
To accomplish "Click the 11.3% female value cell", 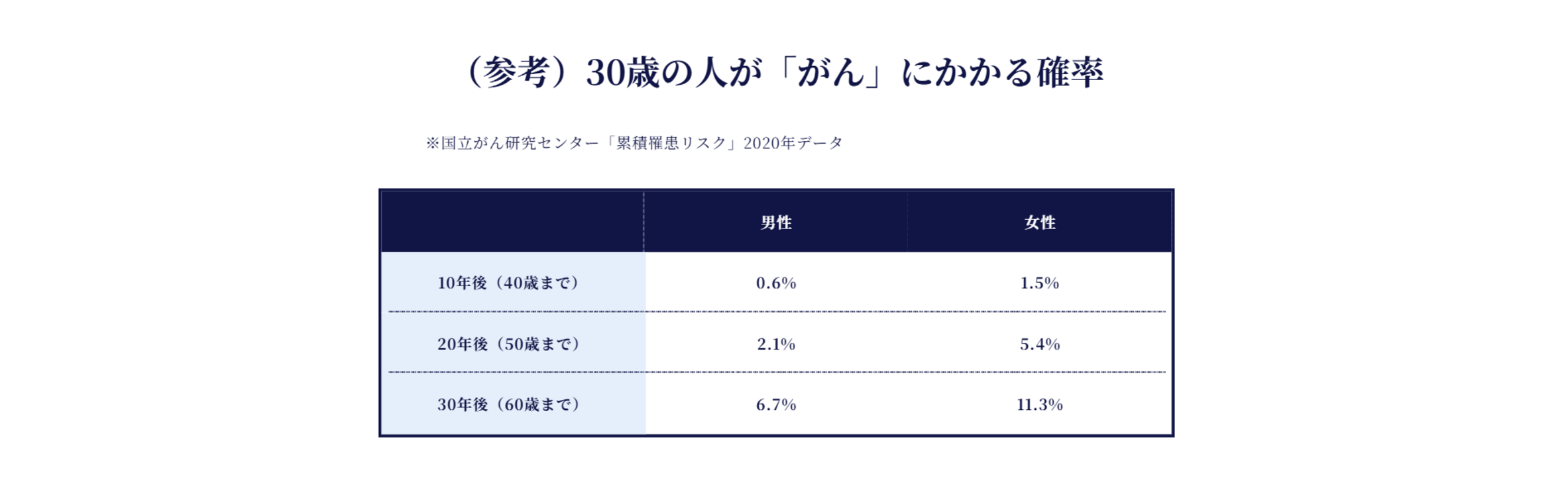I will 1040,405.
